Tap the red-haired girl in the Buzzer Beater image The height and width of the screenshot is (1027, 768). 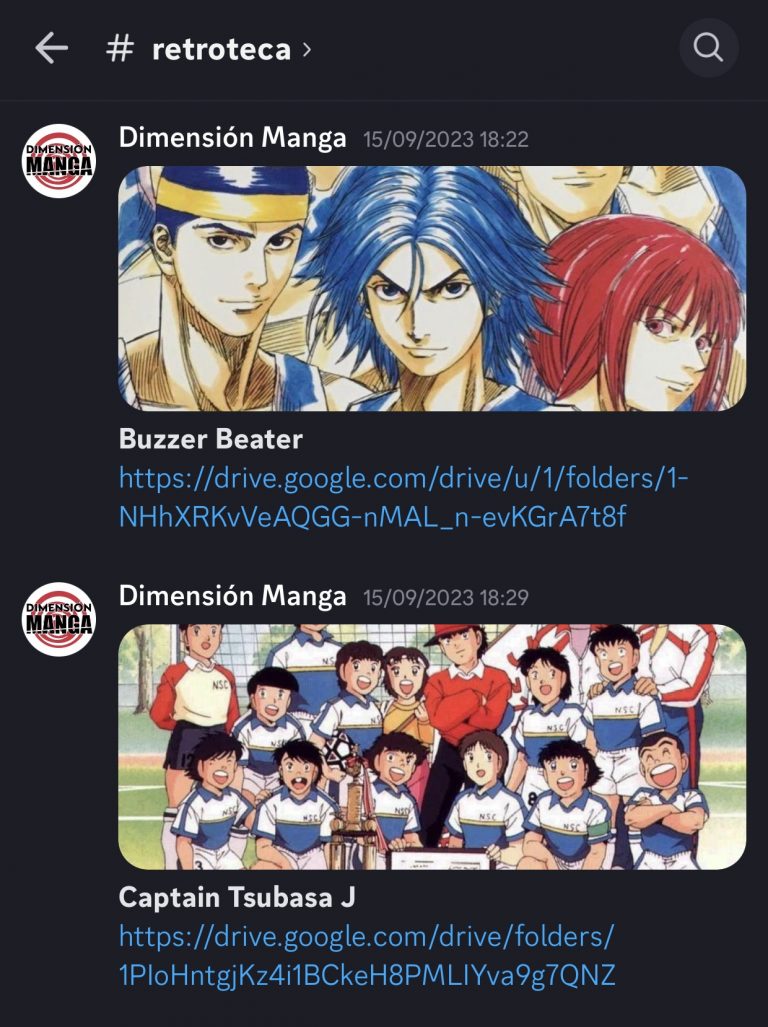645,314
